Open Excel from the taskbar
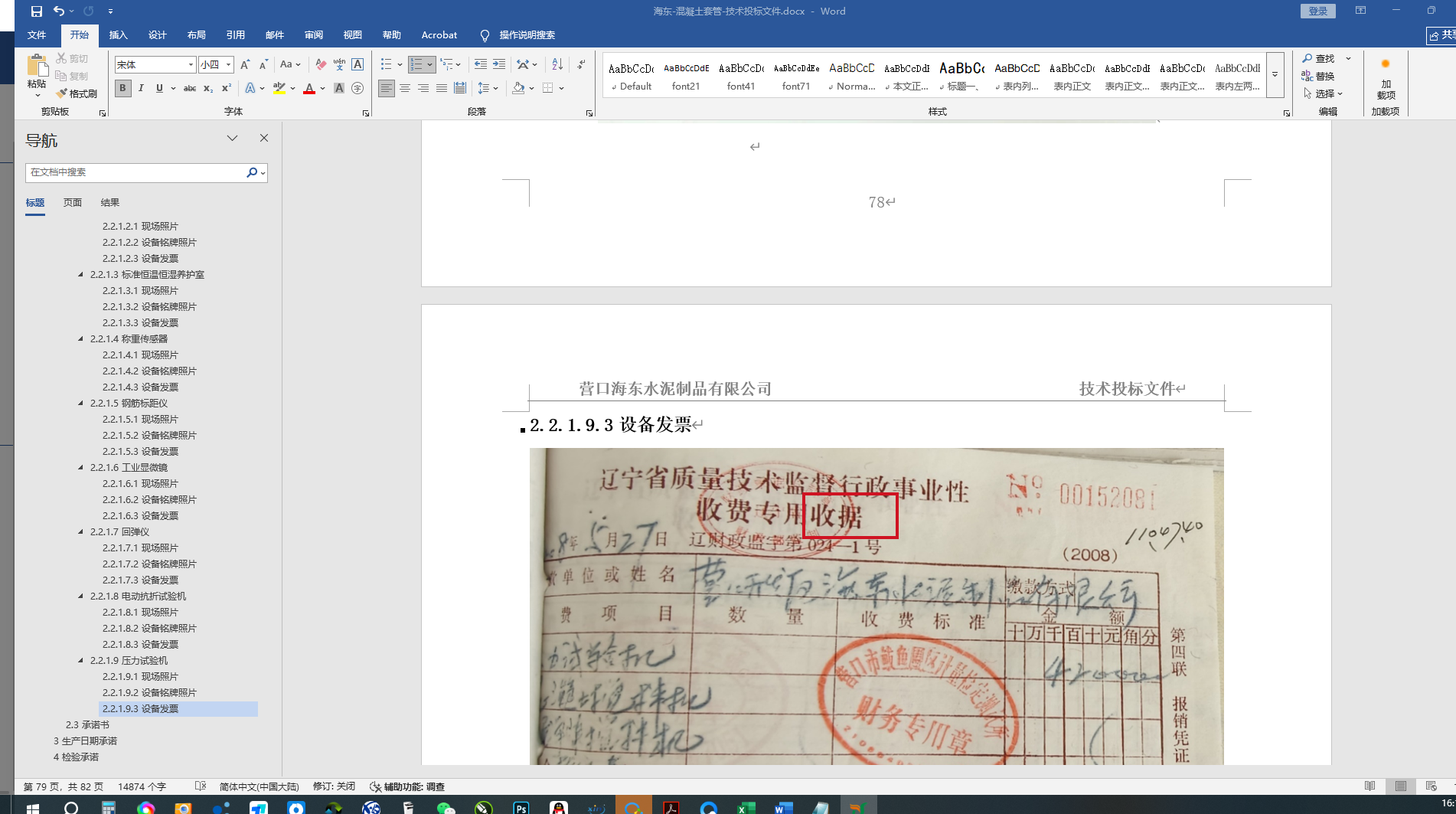1456x814 pixels. (x=746, y=807)
